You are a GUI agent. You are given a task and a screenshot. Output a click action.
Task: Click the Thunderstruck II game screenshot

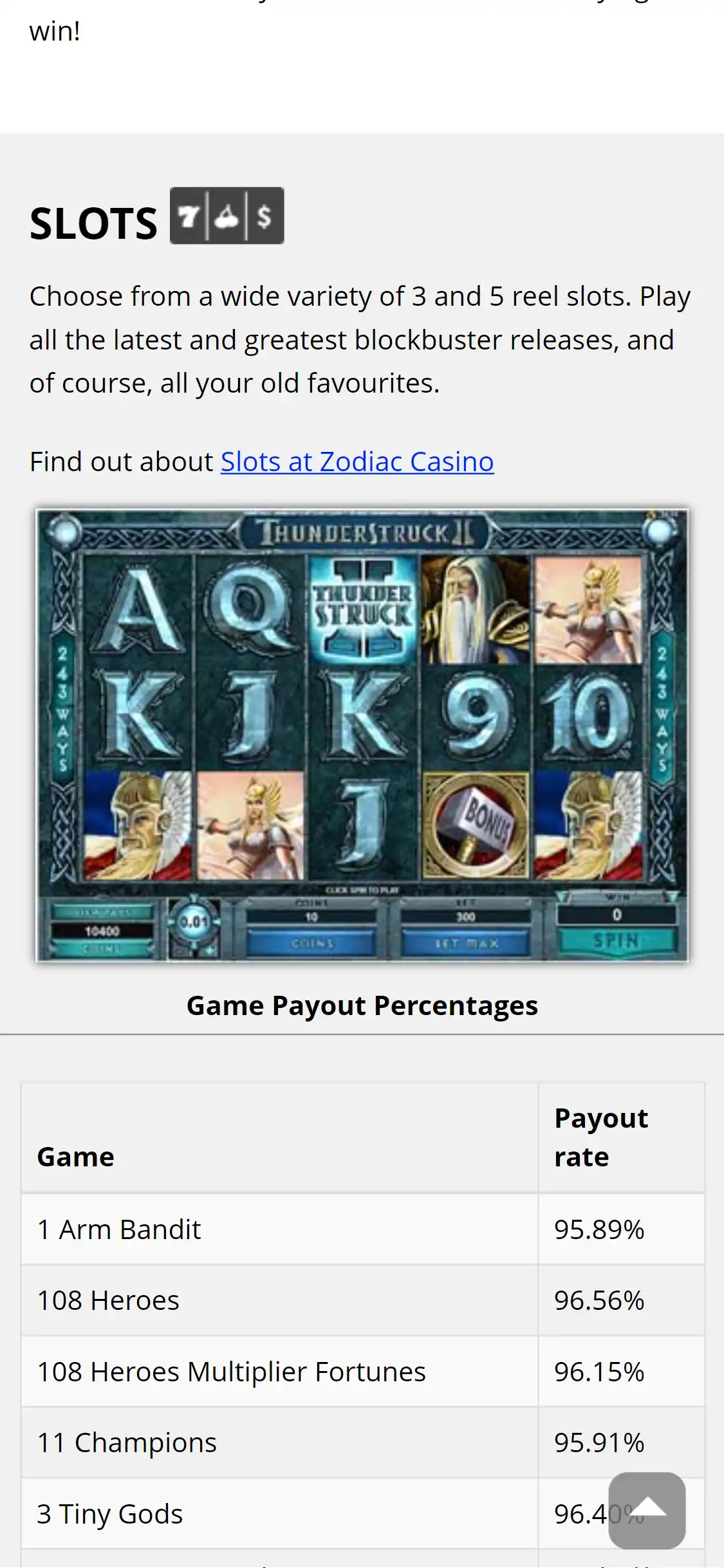pyautogui.click(x=362, y=735)
